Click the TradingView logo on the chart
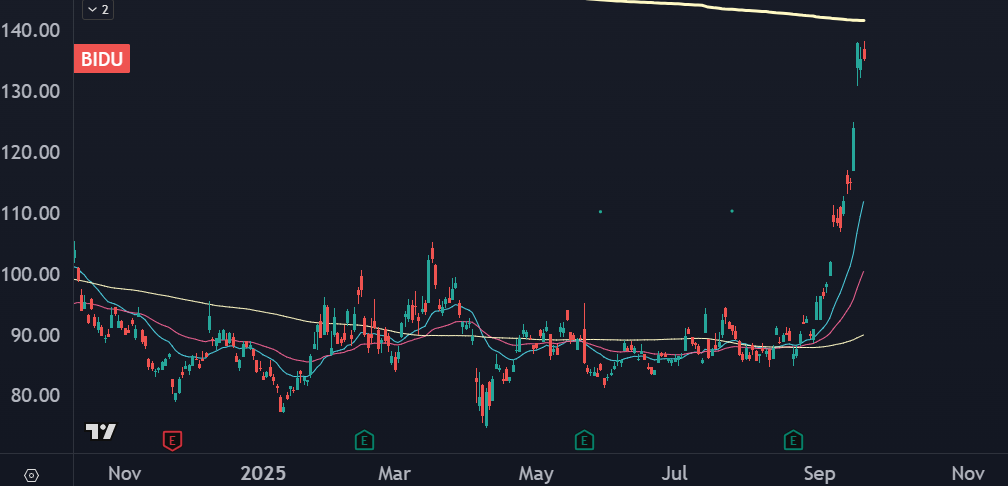This screenshot has width=1008, height=486. (101, 431)
